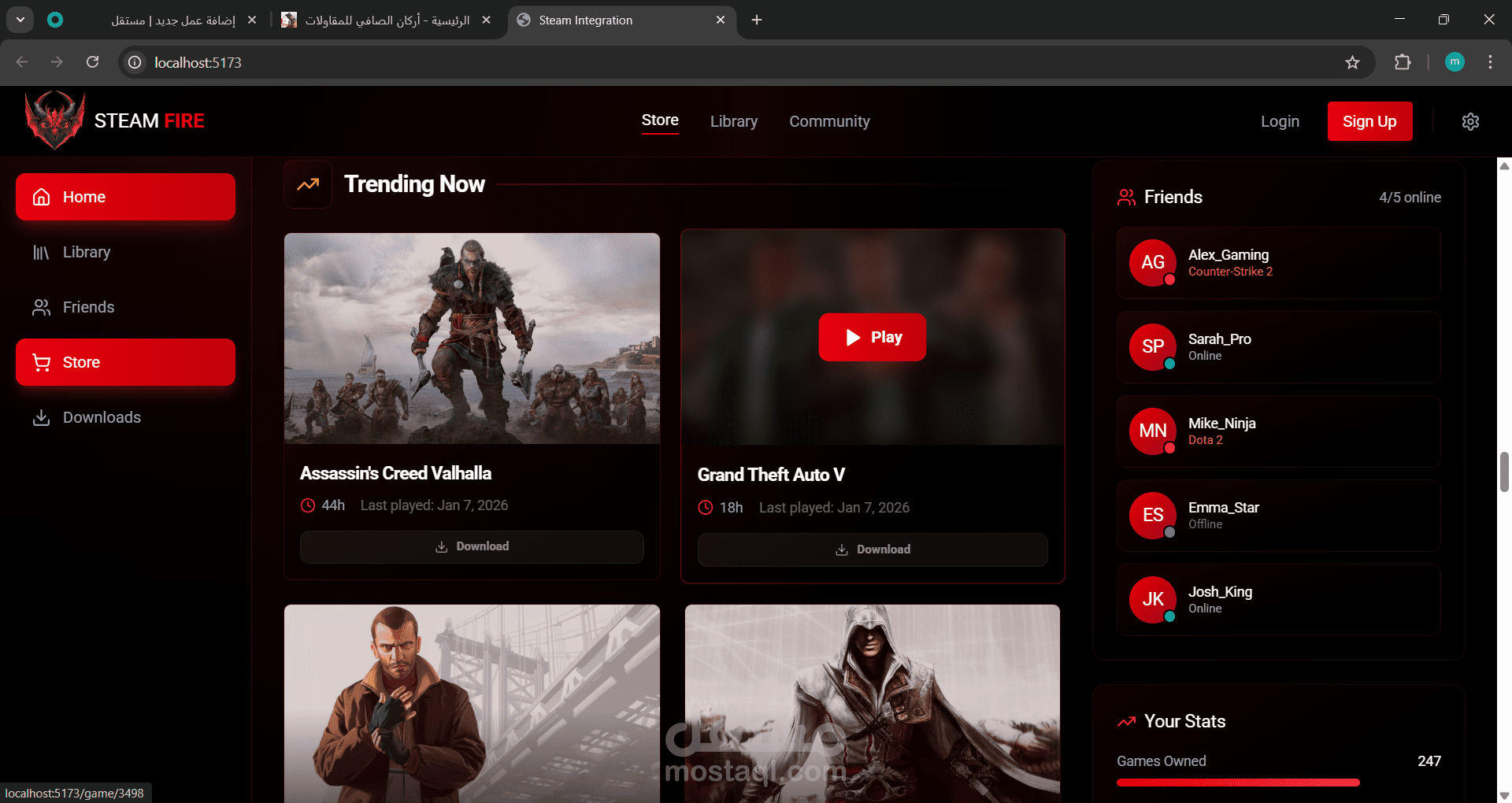Open Downloads in the sidebar

pos(125,417)
